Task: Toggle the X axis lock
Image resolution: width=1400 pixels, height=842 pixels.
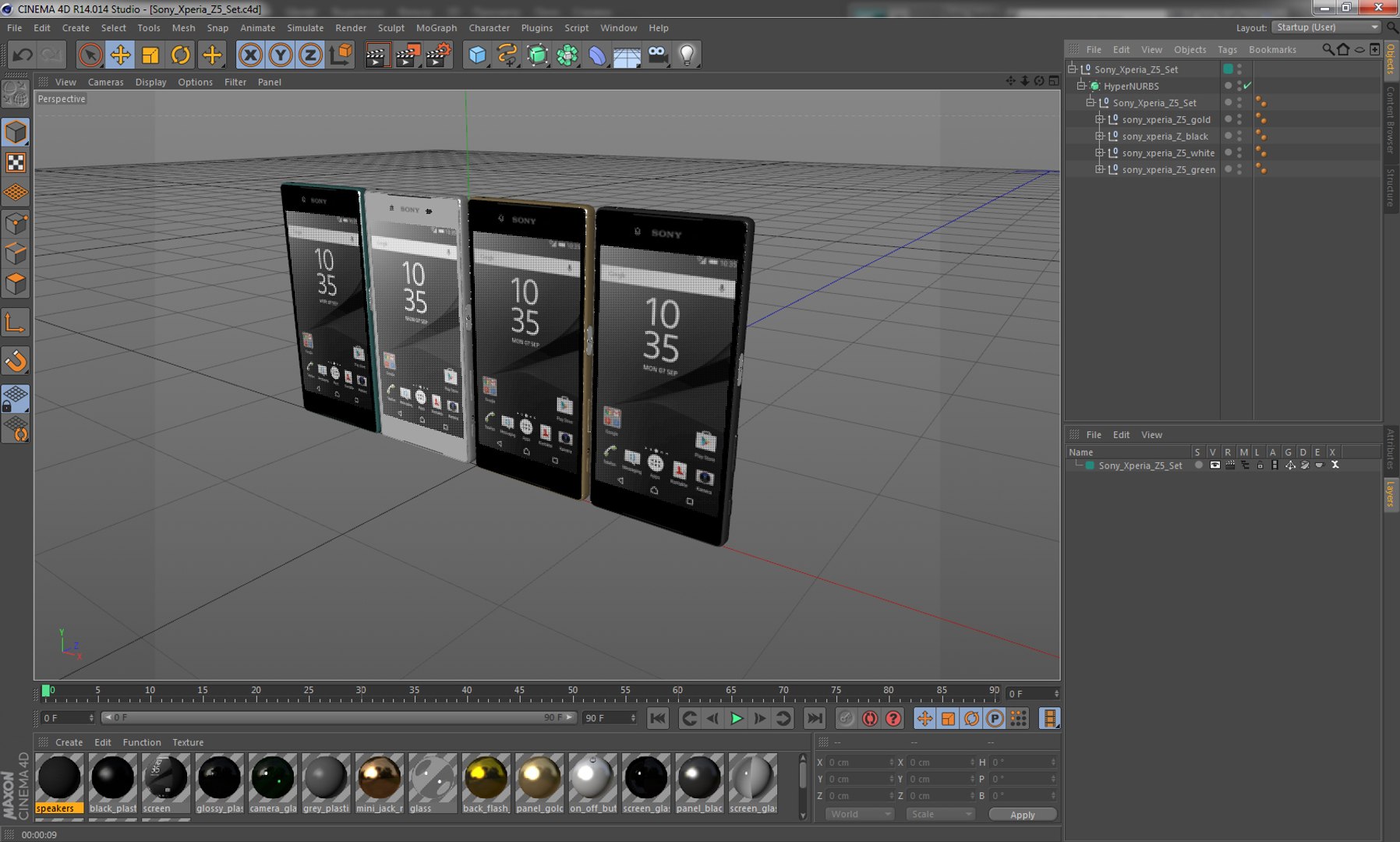Action: tap(250, 55)
